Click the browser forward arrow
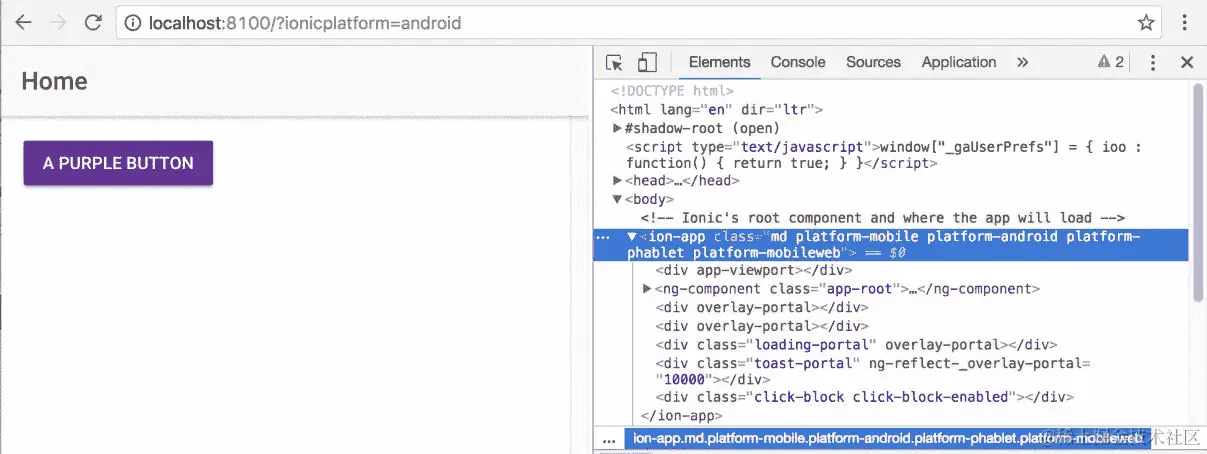 click(58, 22)
